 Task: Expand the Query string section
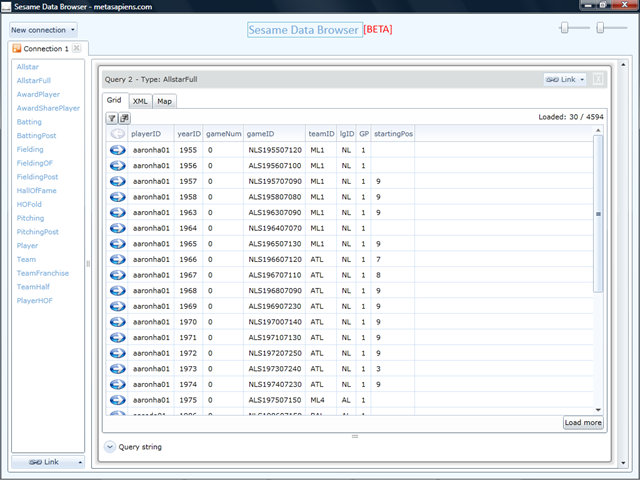[110, 447]
